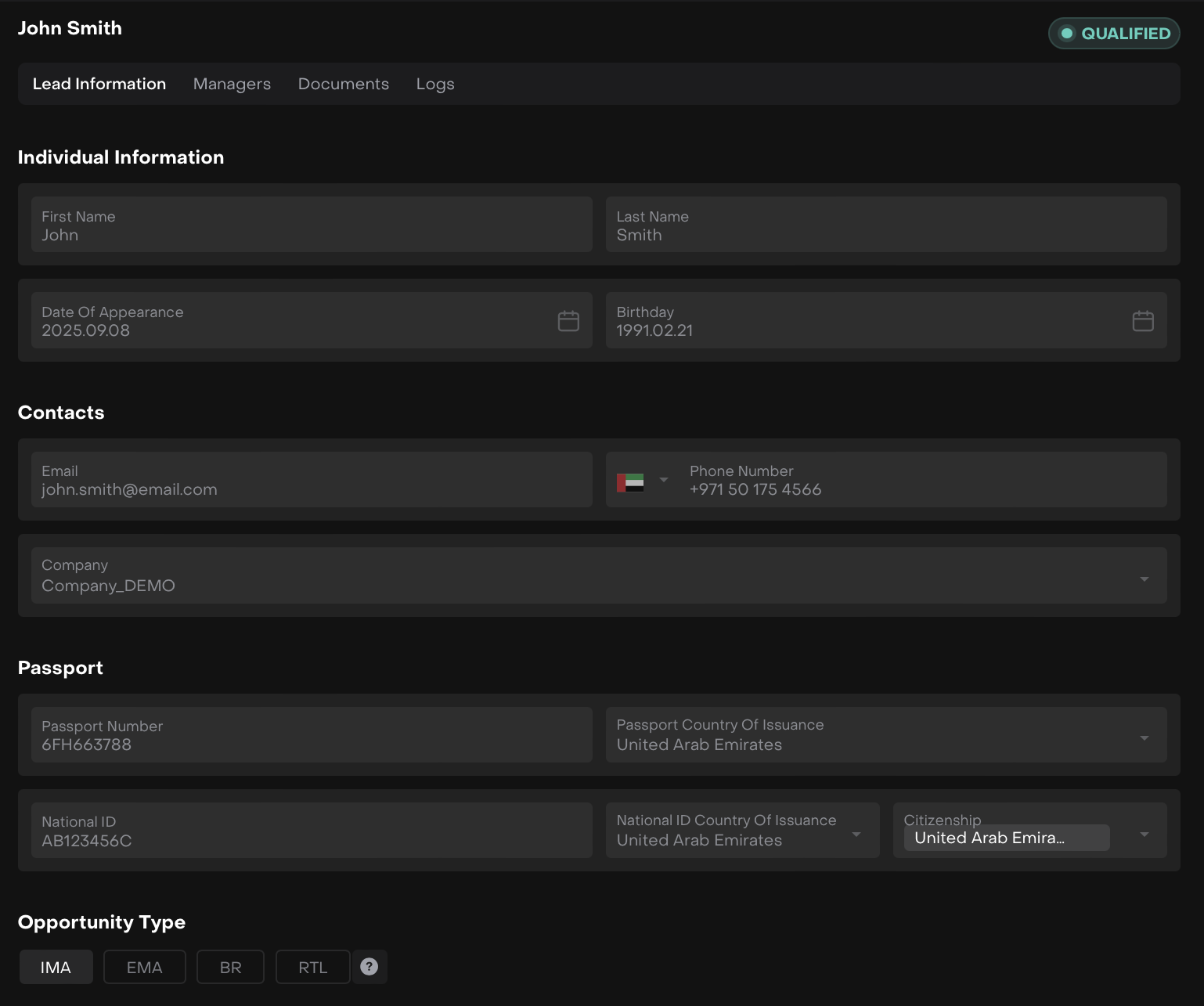Click the UAE flag country selector
The height and width of the screenshot is (1006, 1204).
tap(641, 481)
